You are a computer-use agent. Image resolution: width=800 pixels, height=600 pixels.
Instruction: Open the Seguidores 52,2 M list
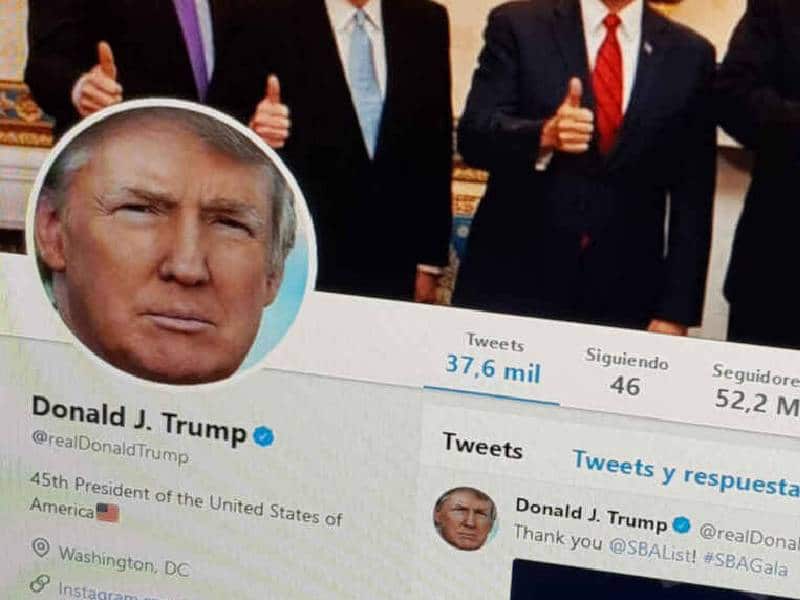tap(756, 390)
